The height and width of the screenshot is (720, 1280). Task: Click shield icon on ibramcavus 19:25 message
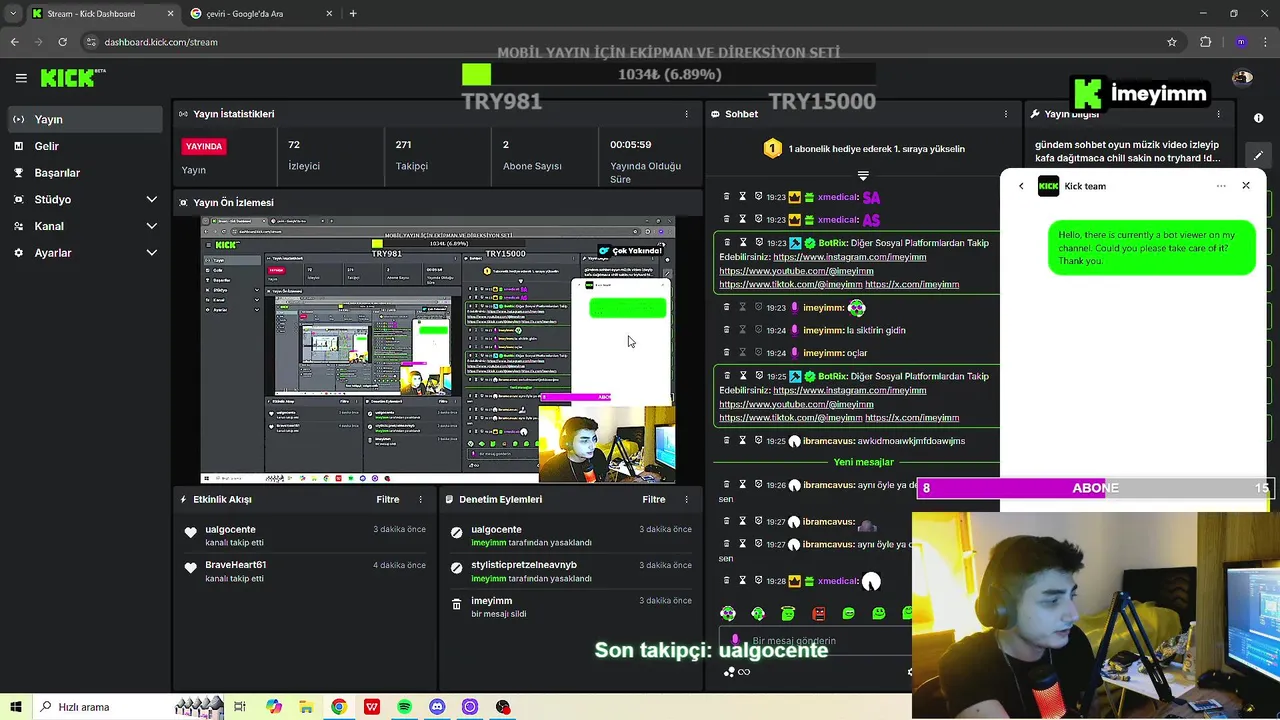(x=759, y=441)
